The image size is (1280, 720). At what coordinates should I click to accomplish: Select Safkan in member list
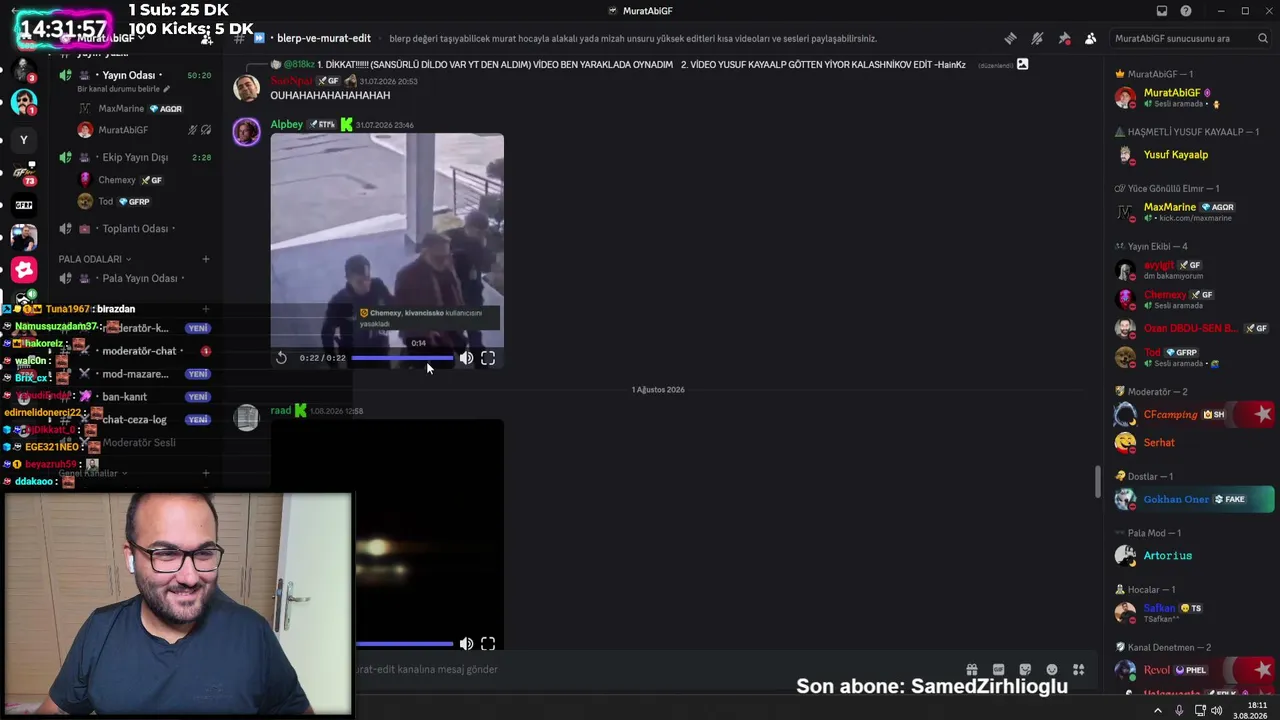tap(1194, 612)
